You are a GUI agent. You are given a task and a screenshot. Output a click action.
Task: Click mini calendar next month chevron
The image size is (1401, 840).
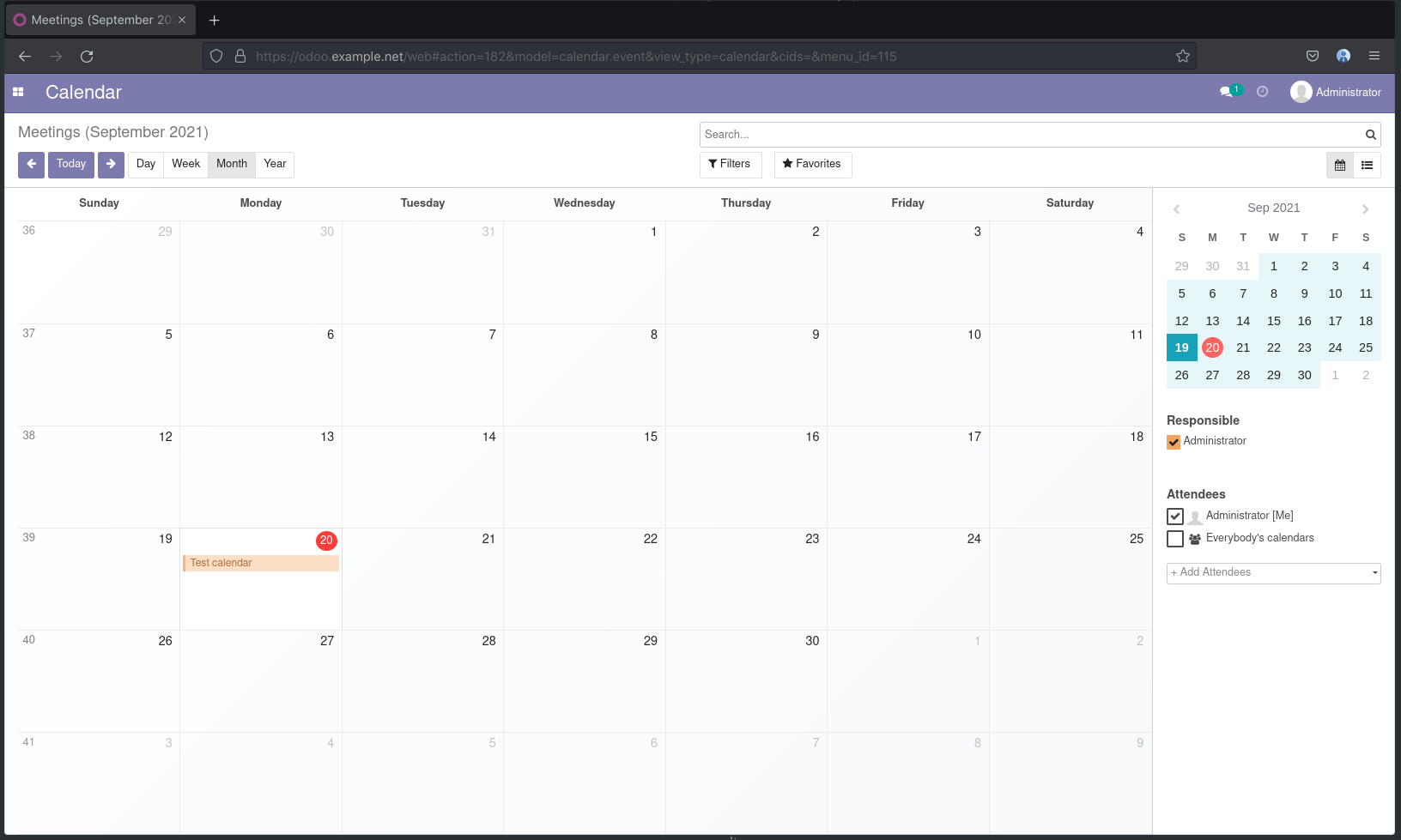(x=1365, y=209)
